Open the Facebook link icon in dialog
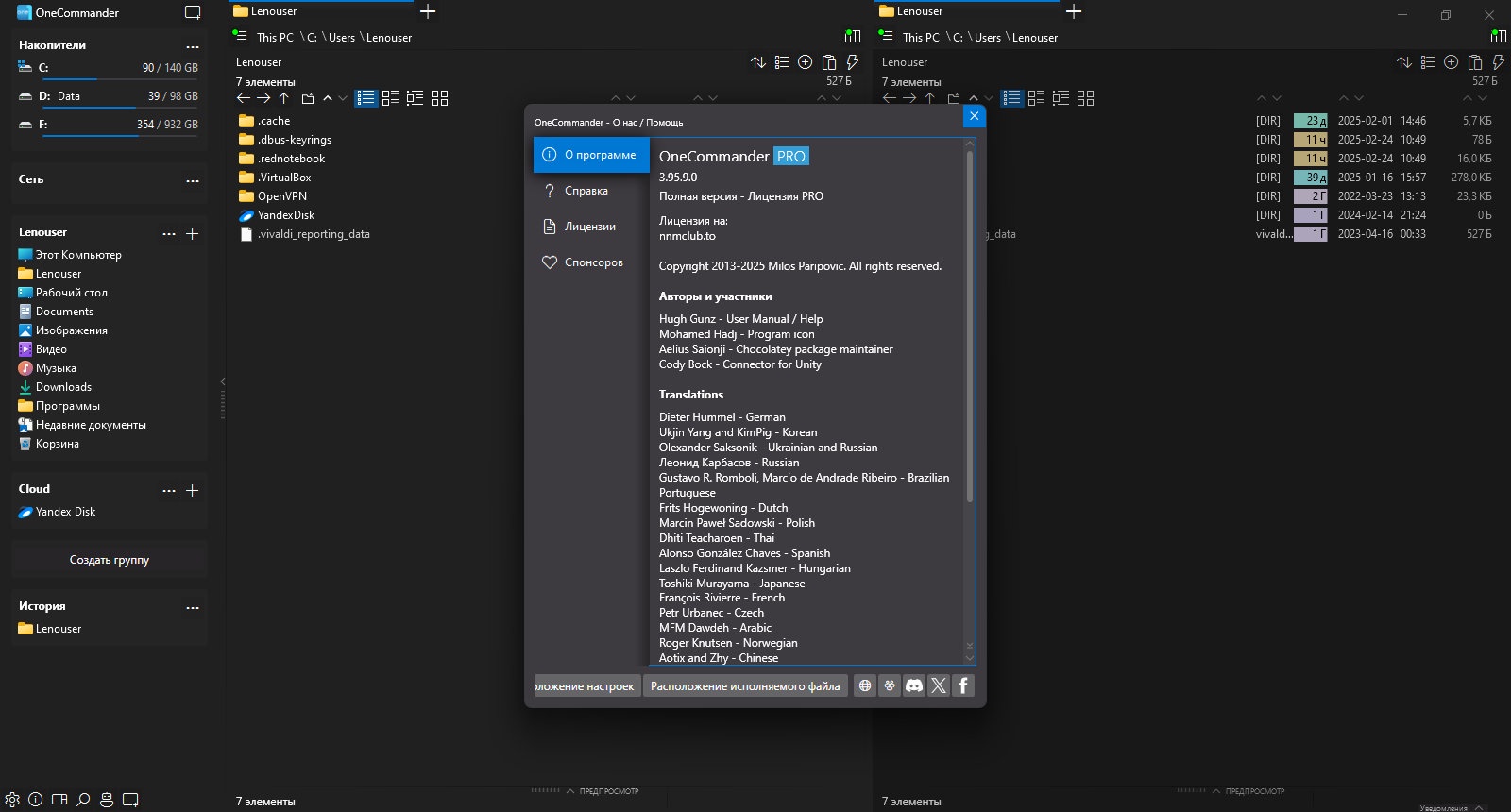The height and width of the screenshot is (812, 1511). (963, 685)
